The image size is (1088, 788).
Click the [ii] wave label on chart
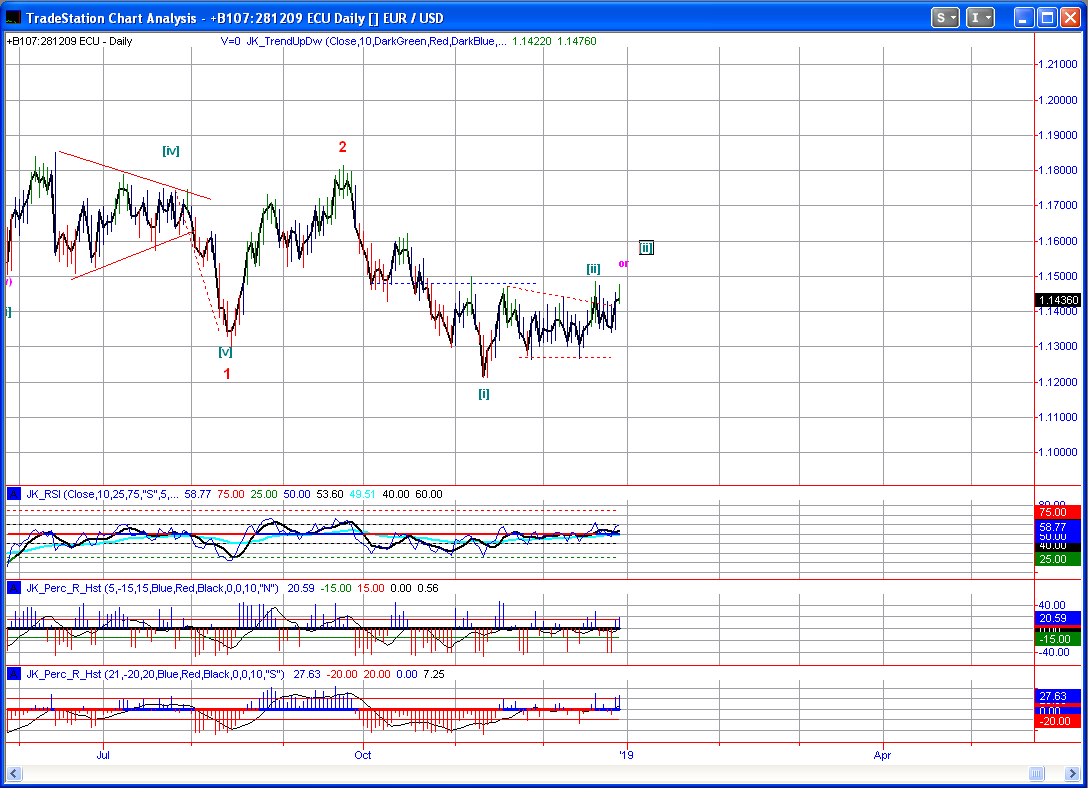pos(593,269)
